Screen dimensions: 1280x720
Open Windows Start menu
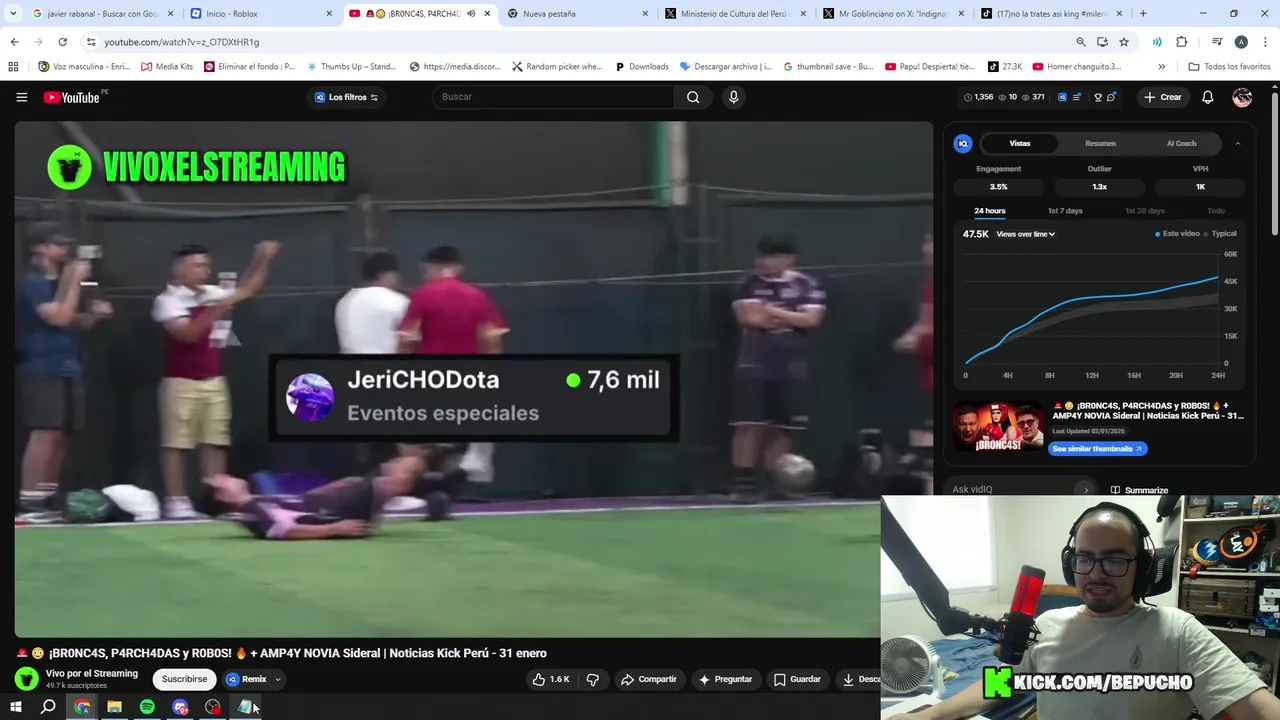tap(15, 707)
